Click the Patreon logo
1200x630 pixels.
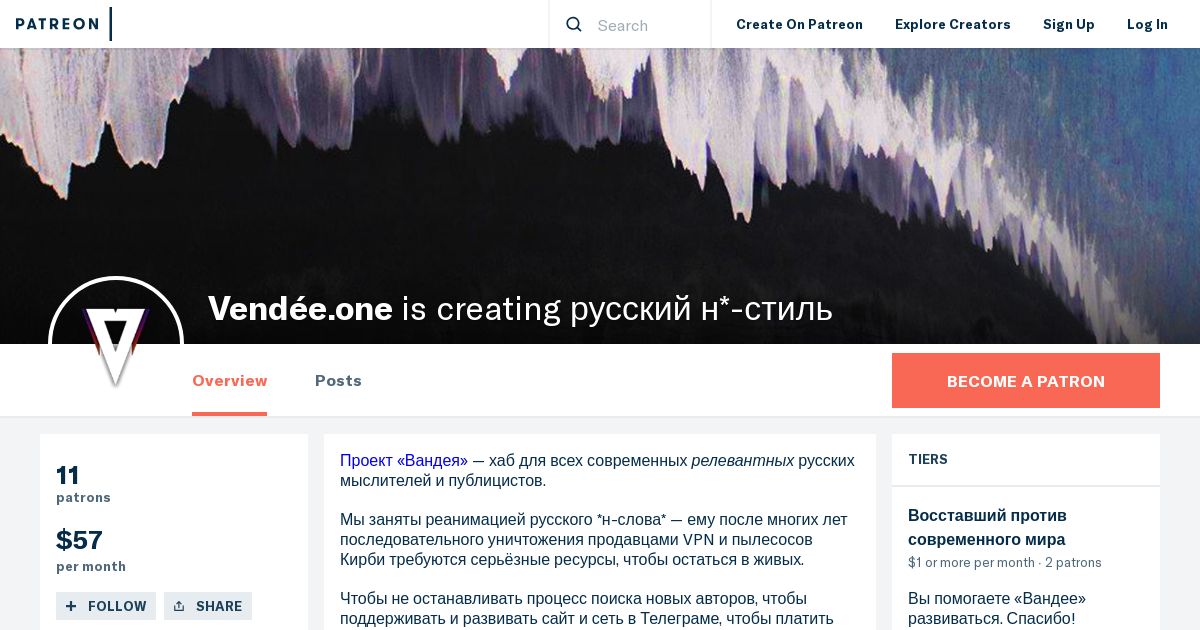tap(58, 24)
